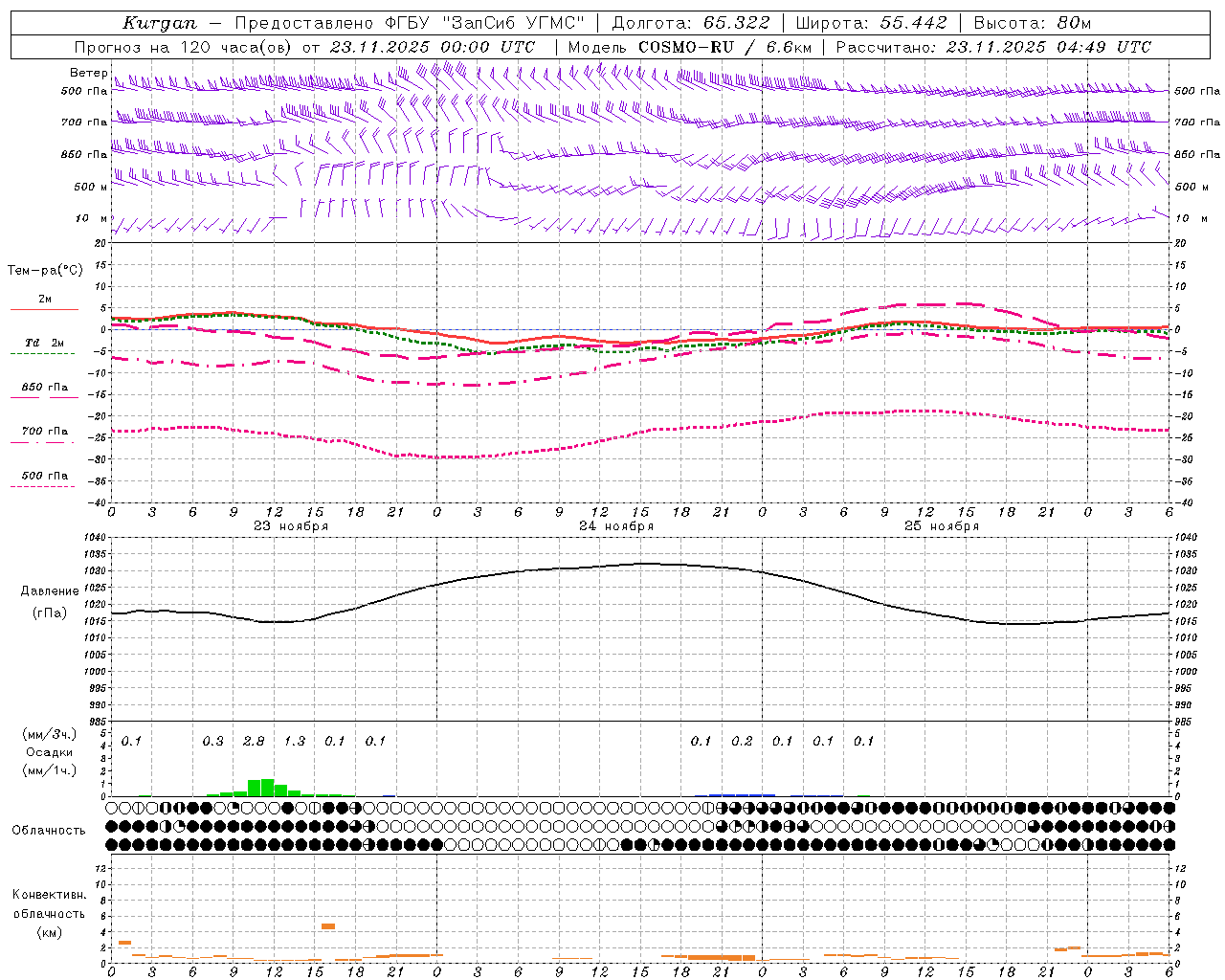Click the tallest green precipitation bar
Image resolution: width=1225 pixels, height=980 pixels.
(x=267, y=788)
